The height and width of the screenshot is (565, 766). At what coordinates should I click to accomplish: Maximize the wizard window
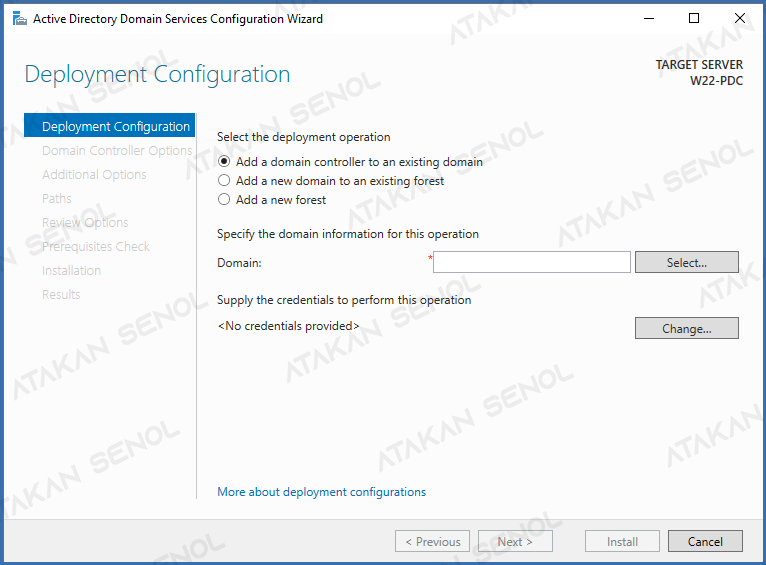click(x=694, y=19)
